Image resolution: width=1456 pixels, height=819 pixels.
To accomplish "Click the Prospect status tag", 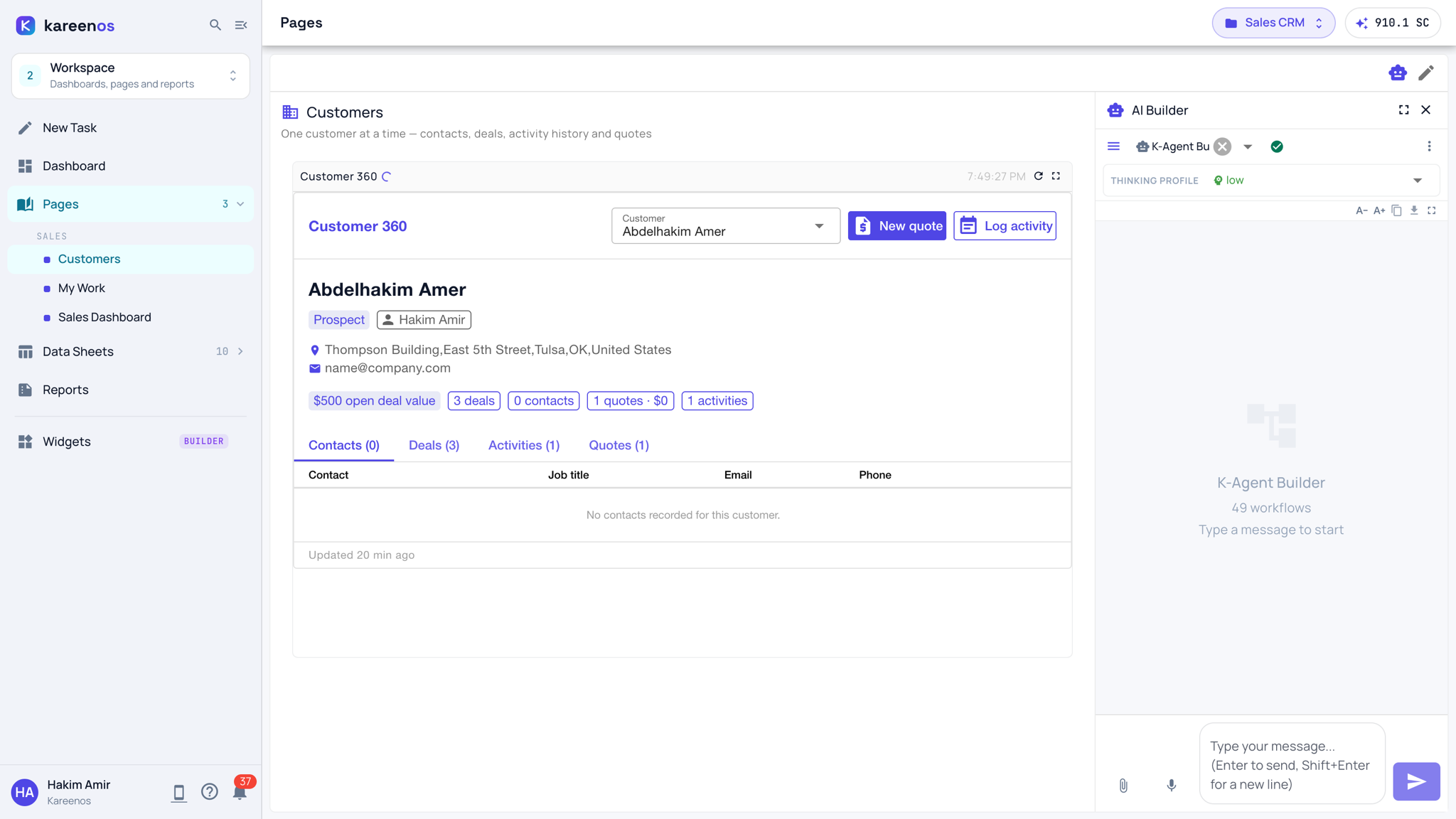I will pos(339,320).
